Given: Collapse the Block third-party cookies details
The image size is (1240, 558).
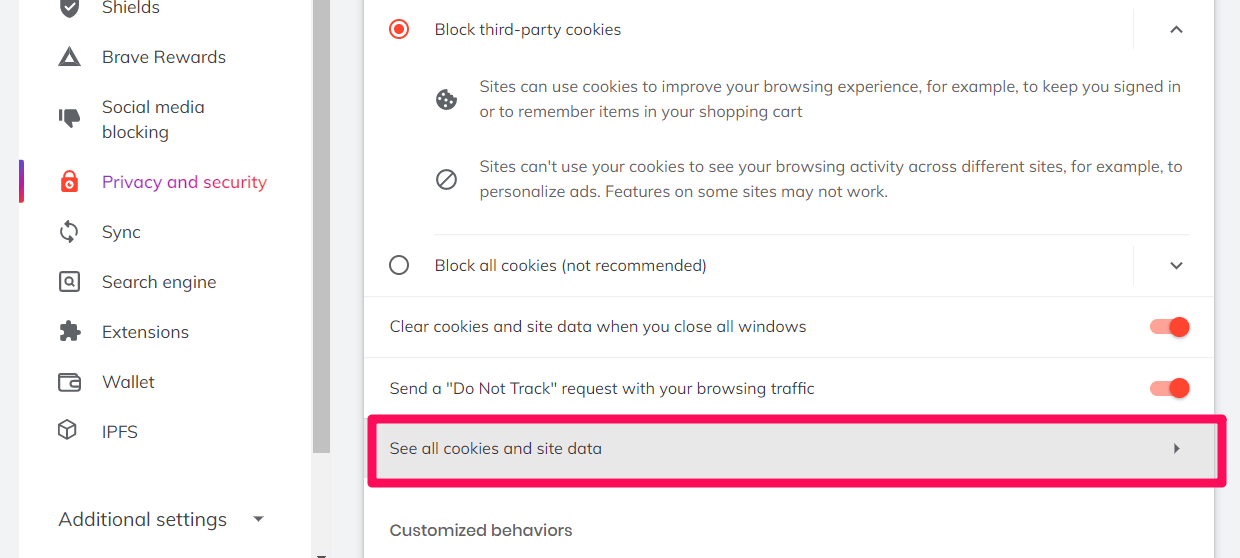Looking at the screenshot, I should point(1176,30).
